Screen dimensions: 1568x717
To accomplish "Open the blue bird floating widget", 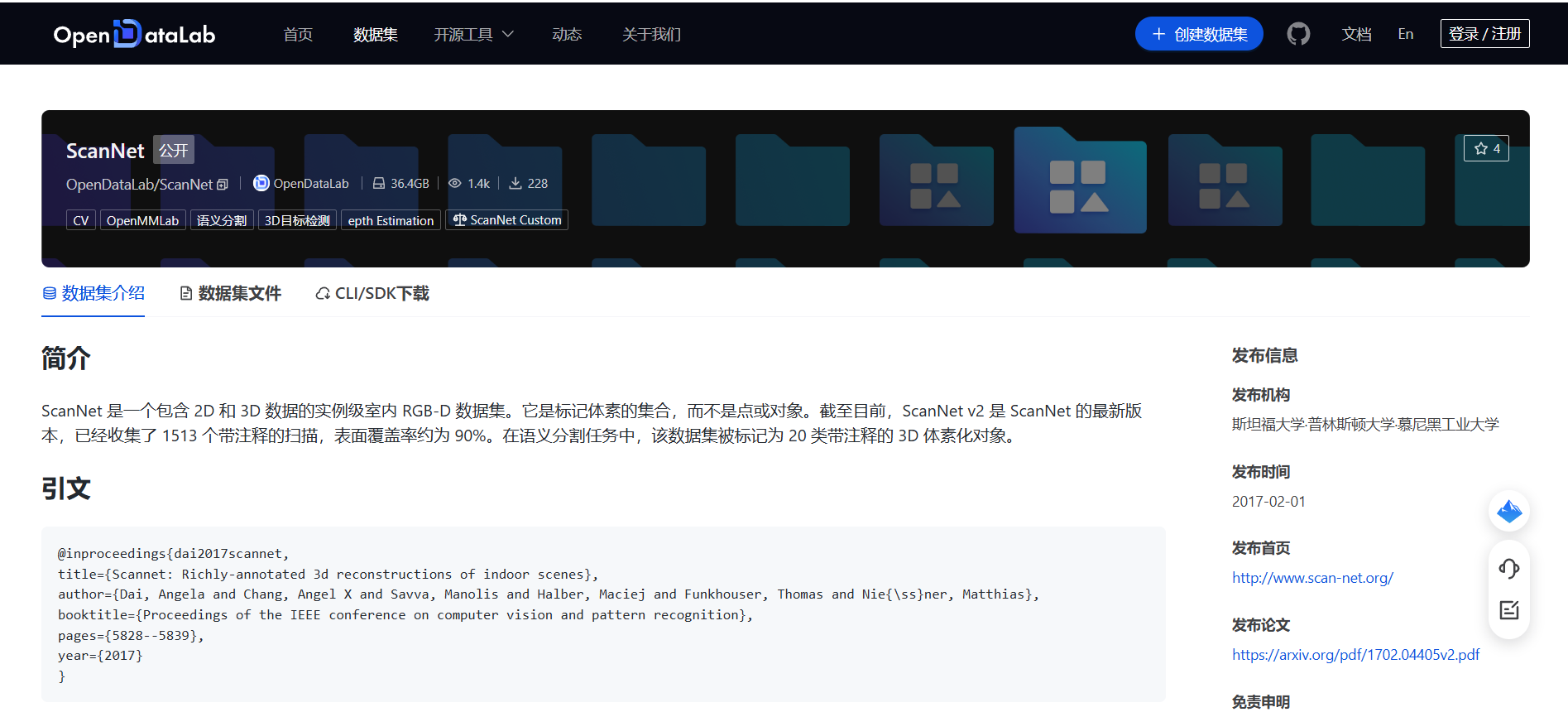I will (1509, 511).
